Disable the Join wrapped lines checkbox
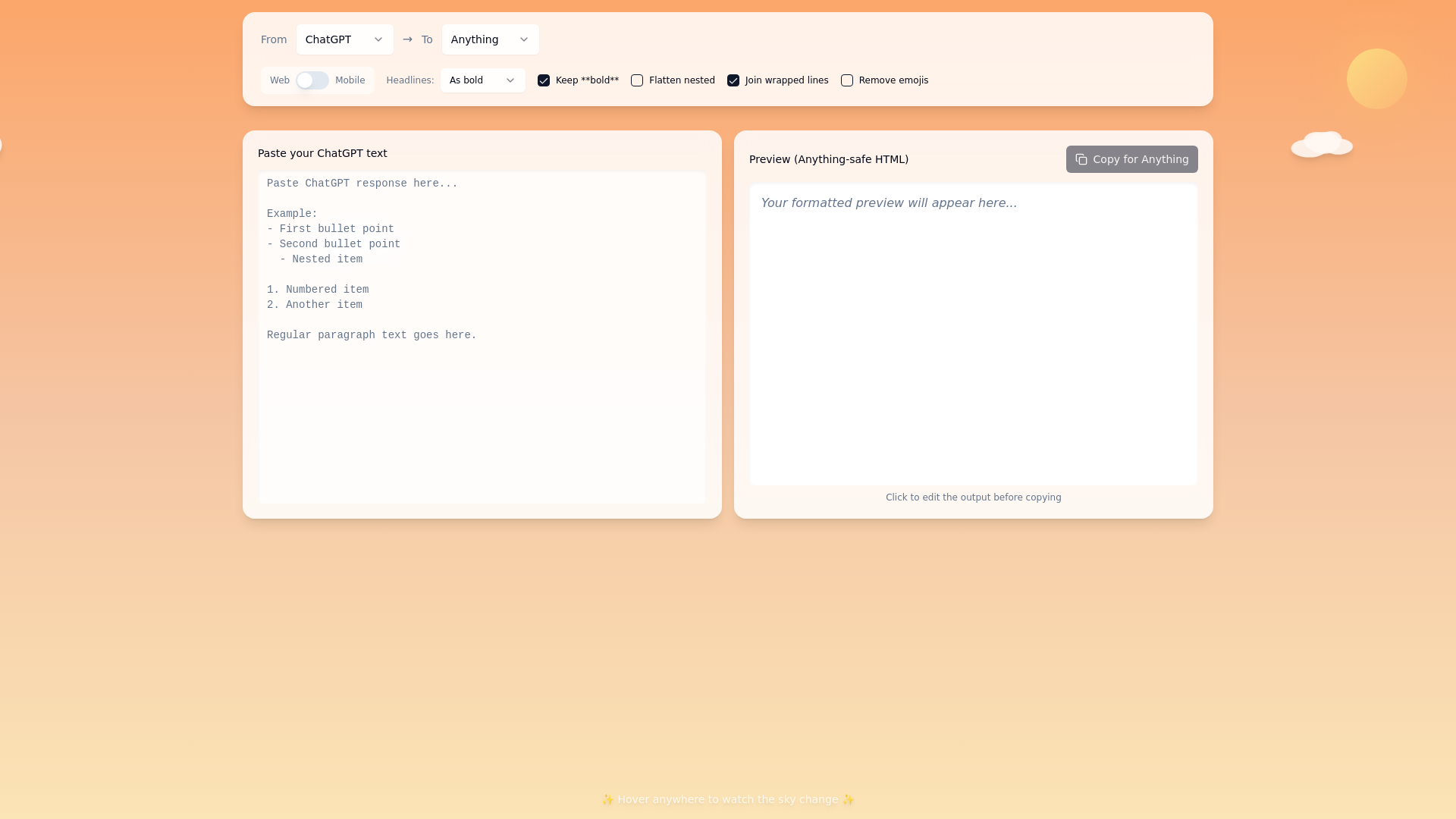Screen dimensions: 1456x819 733,80
